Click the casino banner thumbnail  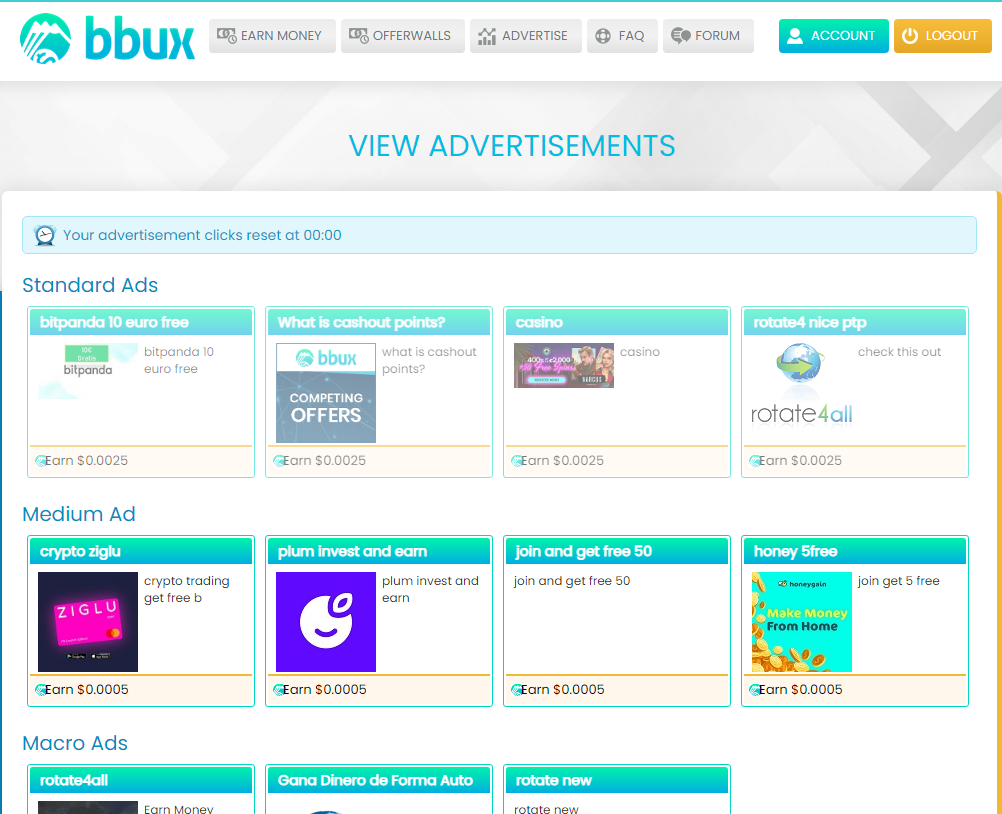pyautogui.click(x=564, y=365)
